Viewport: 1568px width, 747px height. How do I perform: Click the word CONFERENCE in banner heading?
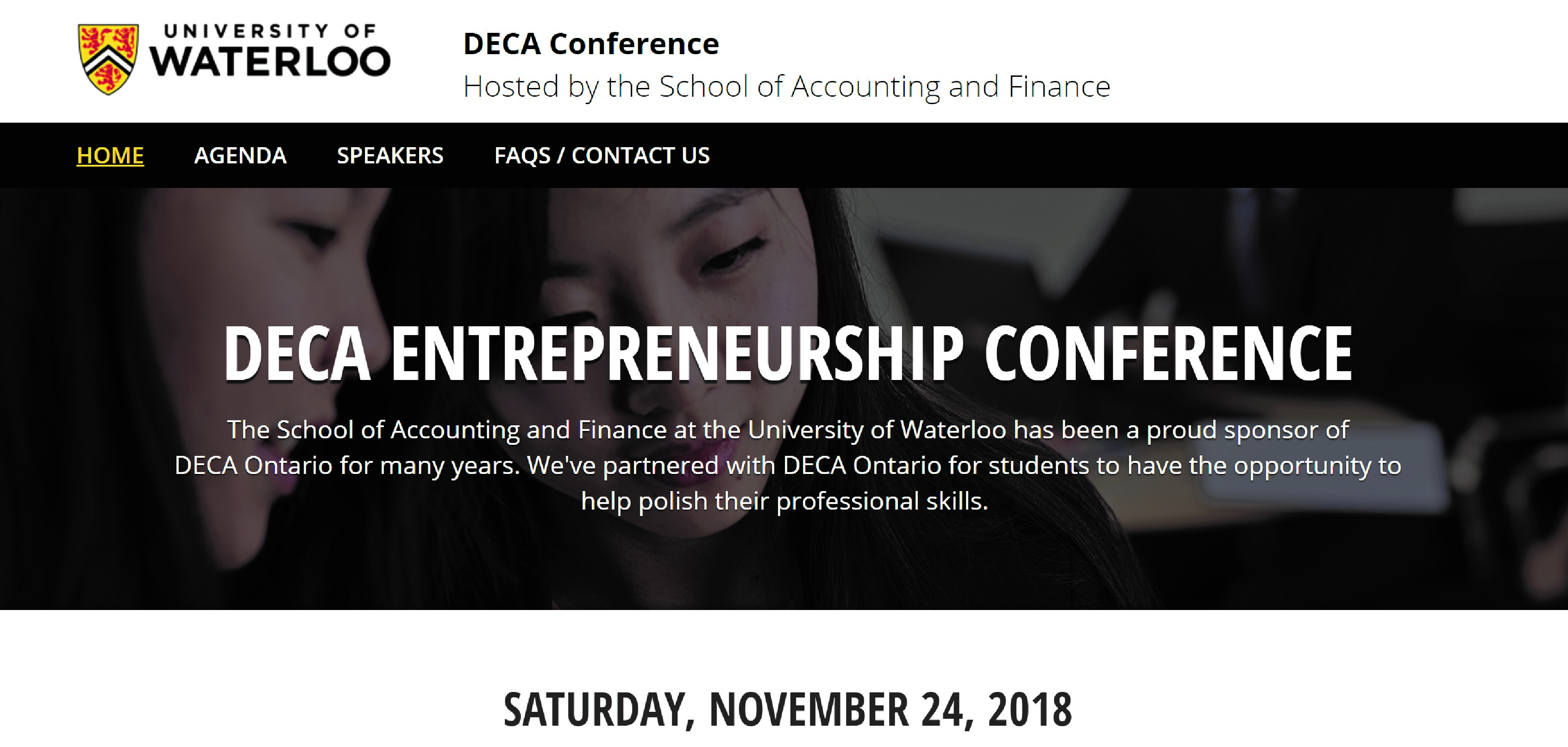click(1168, 353)
